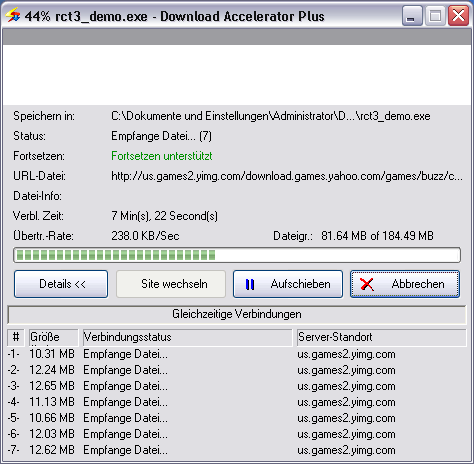
Task: Click the URL starting with http://us.games2.yimg.com
Action: click(x=287, y=176)
